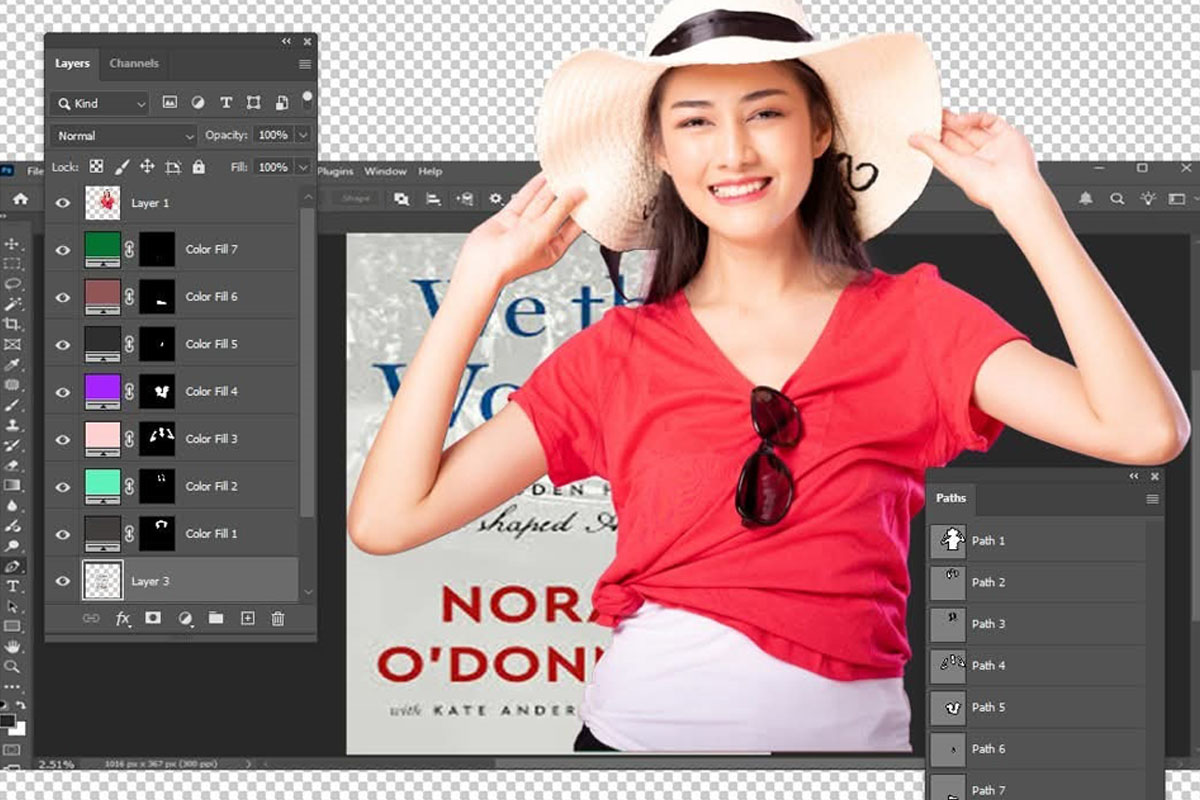Hide Layer 3 using its eye icon
This screenshot has height=800, width=1200.
(x=63, y=581)
